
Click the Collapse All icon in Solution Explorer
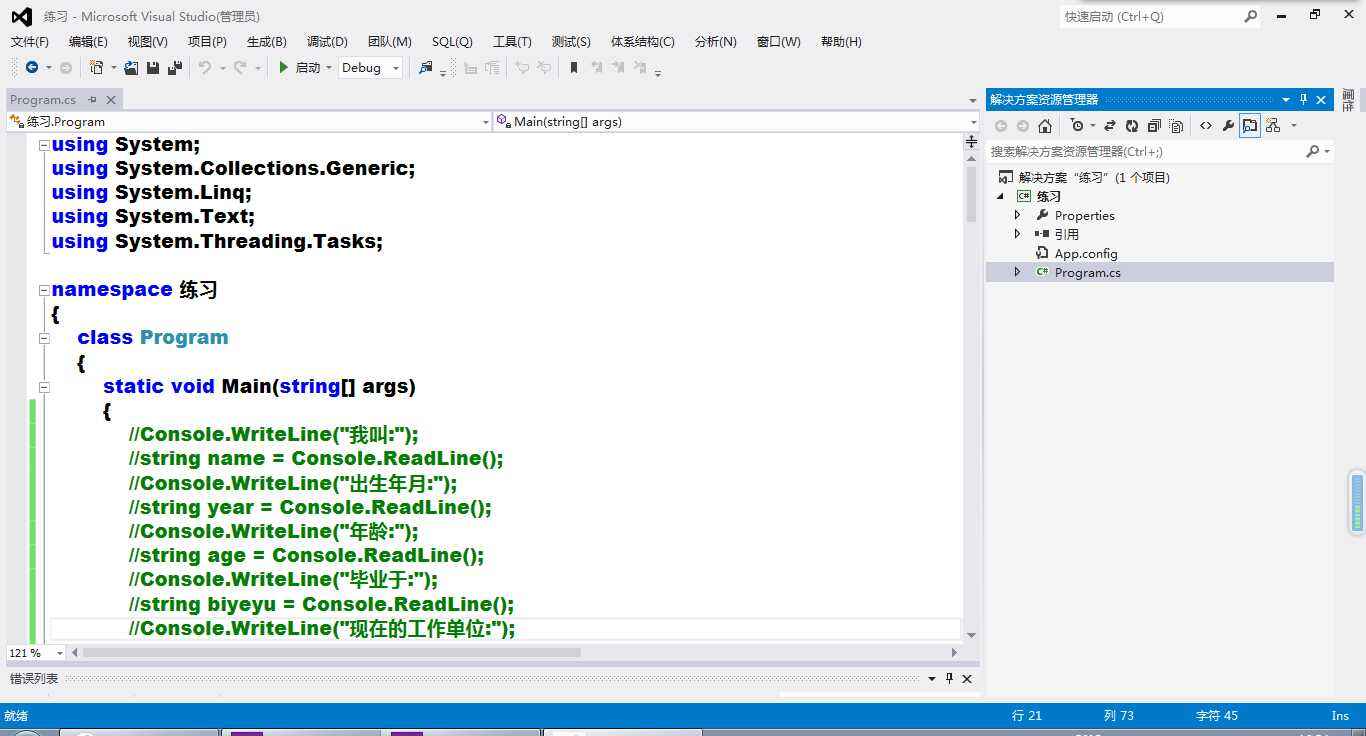(x=1154, y=126)
